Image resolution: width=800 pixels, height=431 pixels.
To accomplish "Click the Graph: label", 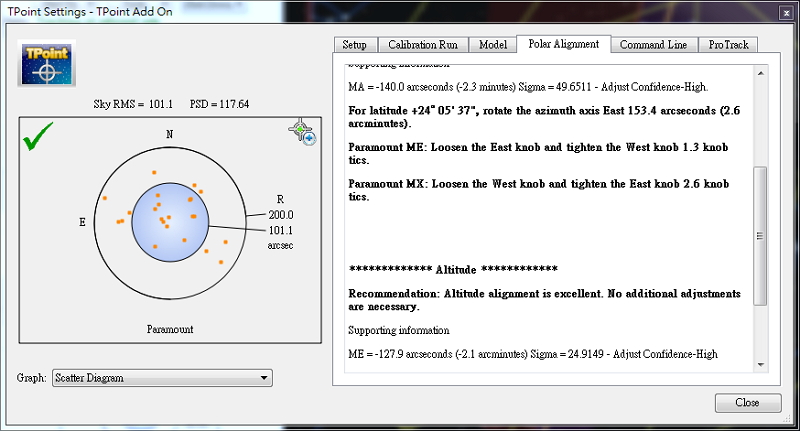I will coord(32,378).
